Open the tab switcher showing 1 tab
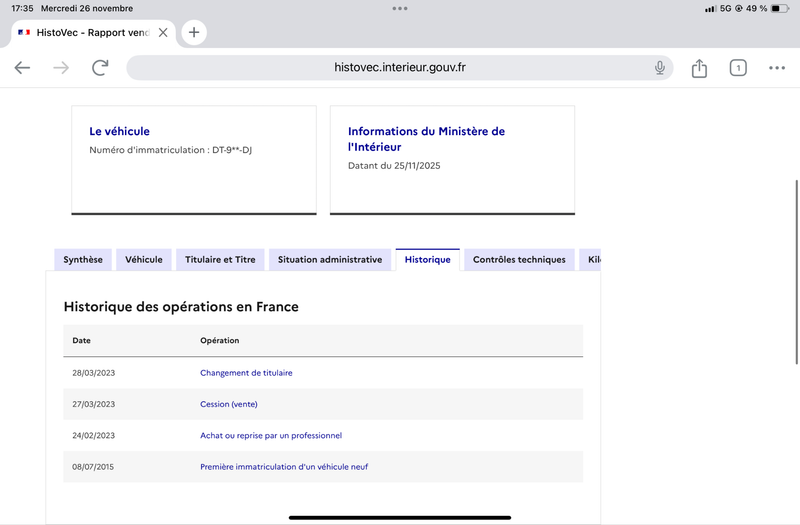 738,68
